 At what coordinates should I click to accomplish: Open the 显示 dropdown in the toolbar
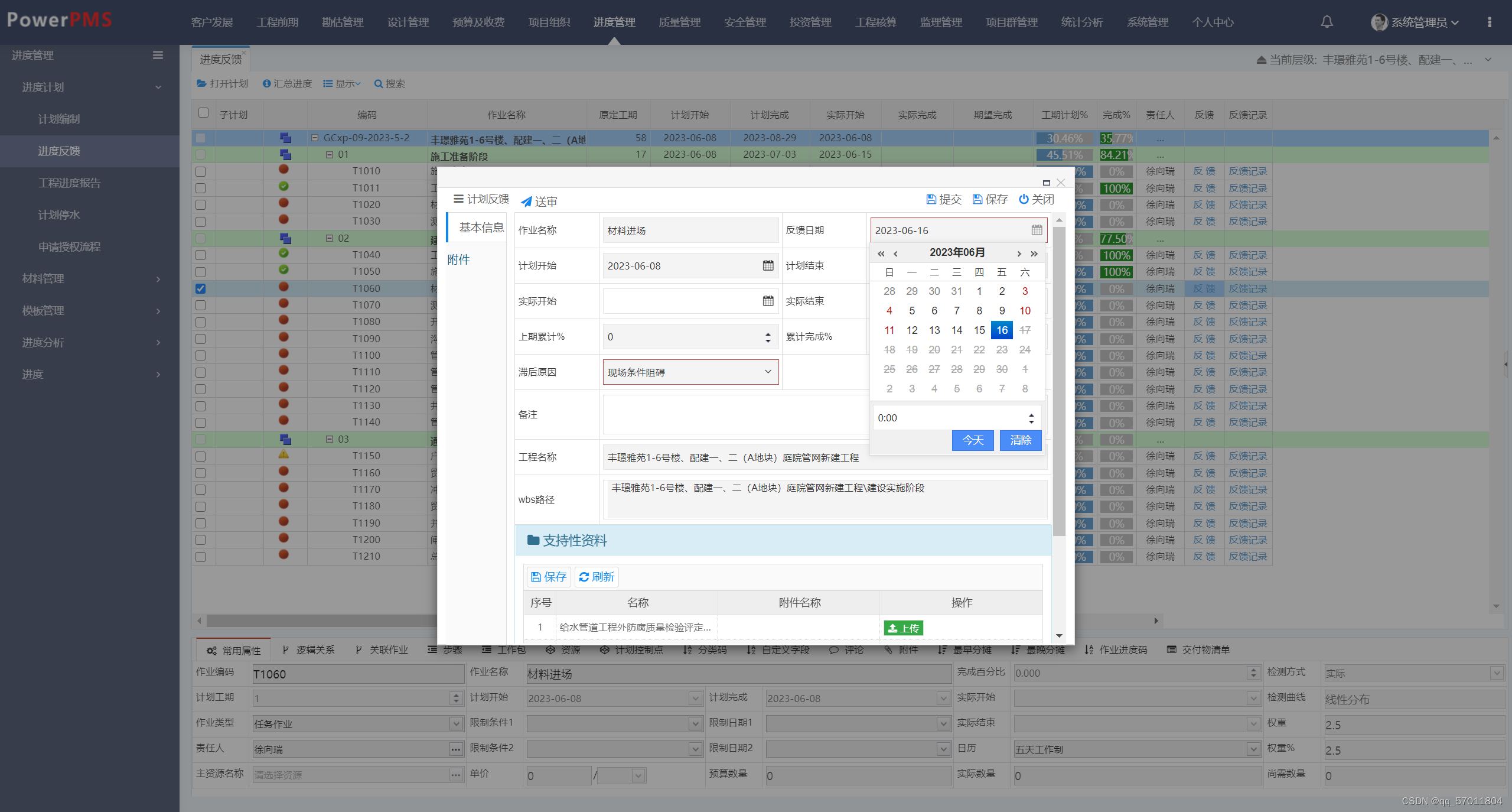click(x=341, y=83)
